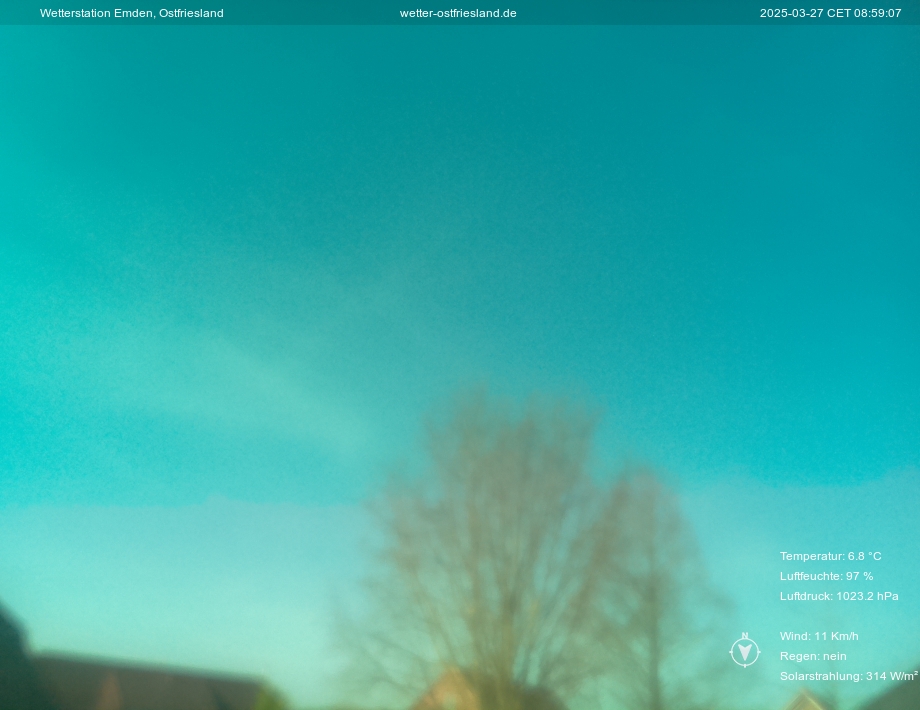Select the 'Solarstrahlung: 314 W/m²' reading
Viewport: 920px width, 710px height.
[x=848, y=676]
